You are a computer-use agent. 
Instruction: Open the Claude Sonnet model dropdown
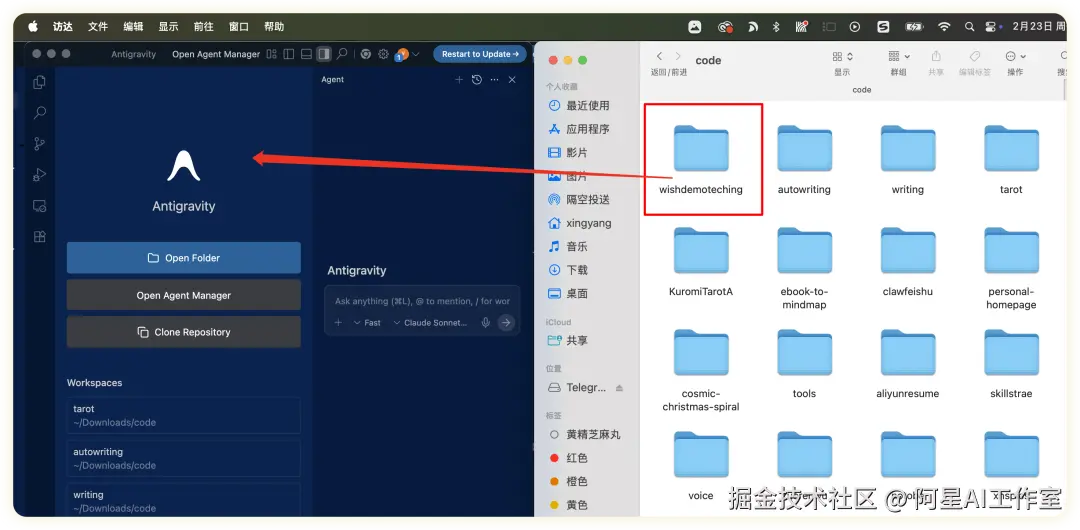tap(430, 323)
